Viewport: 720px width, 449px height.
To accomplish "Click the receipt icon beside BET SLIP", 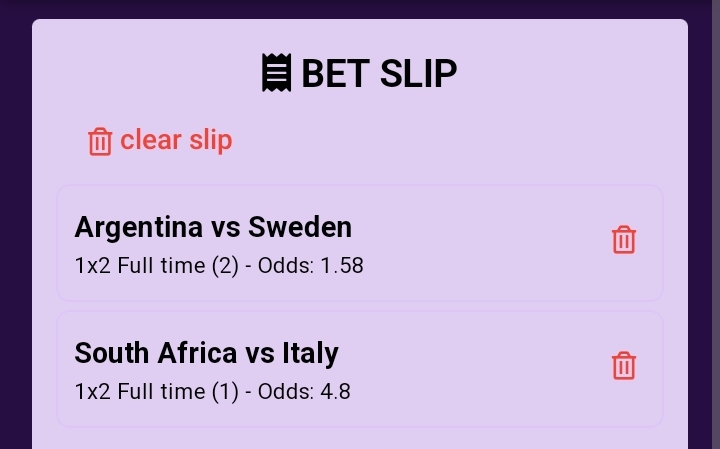I will pos(276,73).
